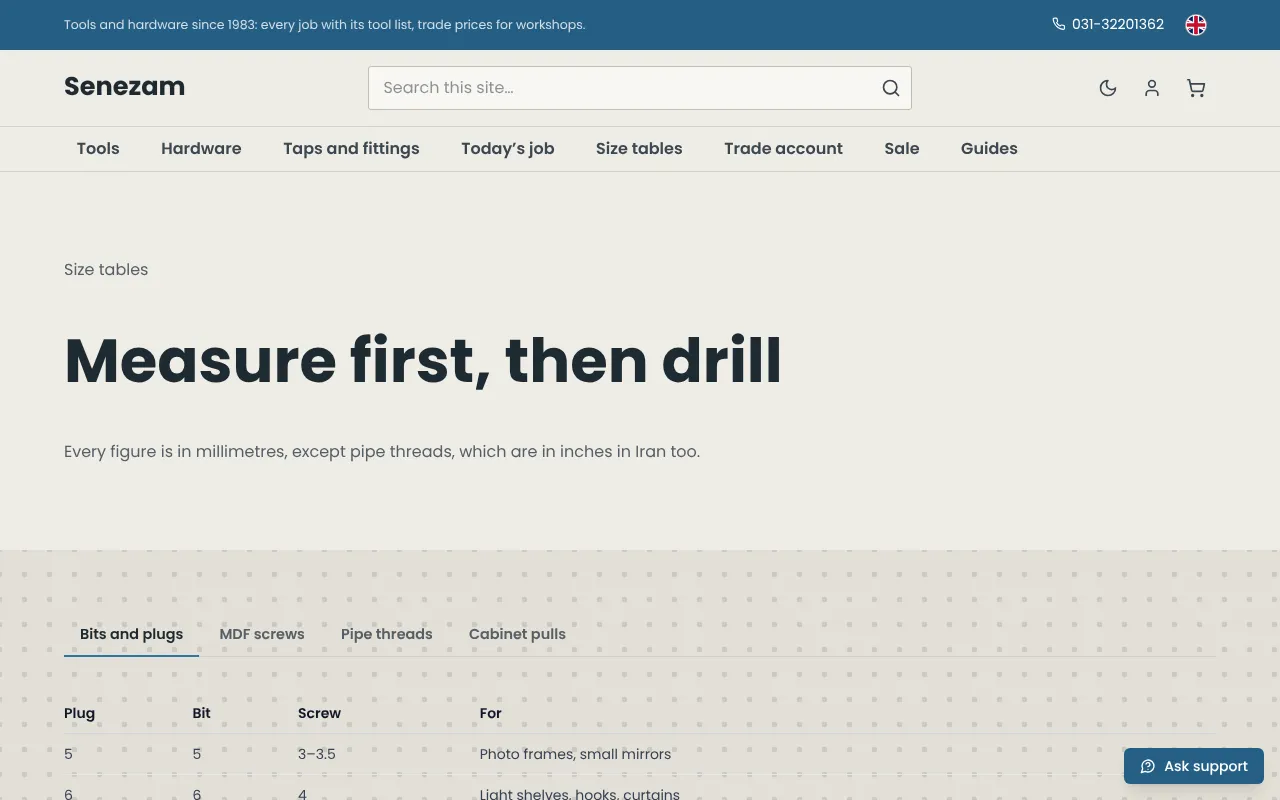
Task: Open Size tables in navigation bar
Action: [639, 148]
